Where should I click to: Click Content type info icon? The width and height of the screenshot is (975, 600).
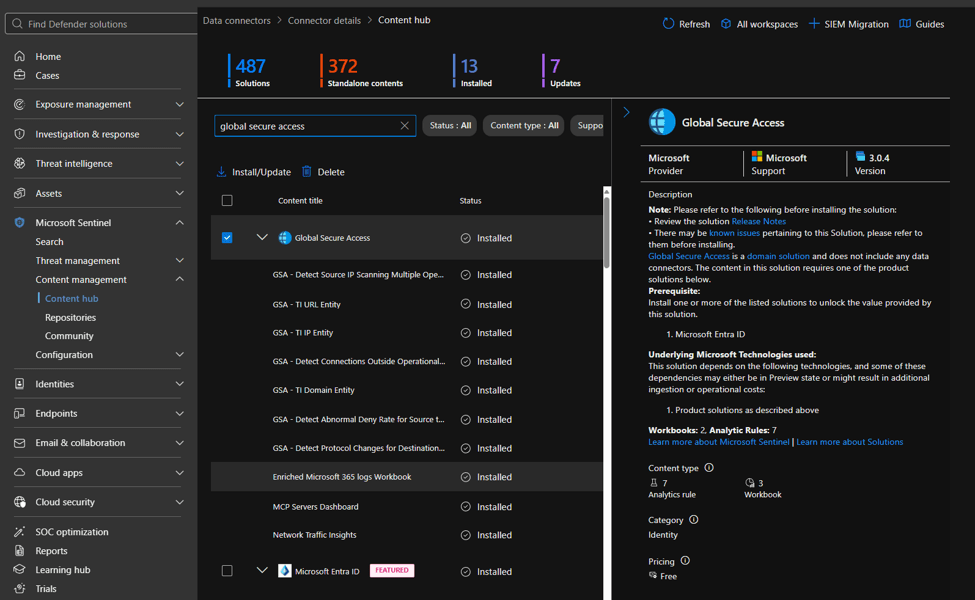pos(709,468)
